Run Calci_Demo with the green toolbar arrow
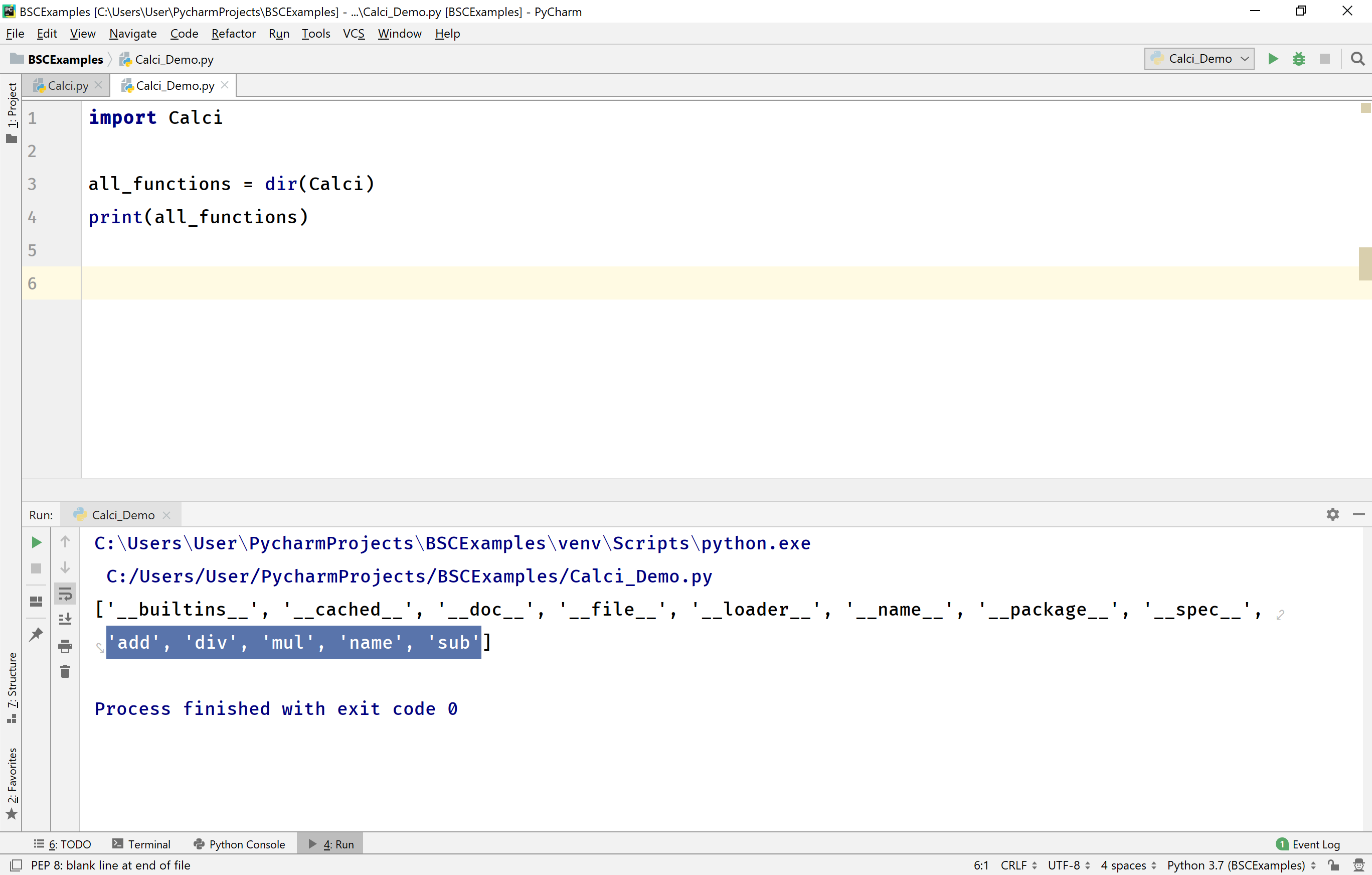This screenshot has width=1372, height=875. point(1273,59)
